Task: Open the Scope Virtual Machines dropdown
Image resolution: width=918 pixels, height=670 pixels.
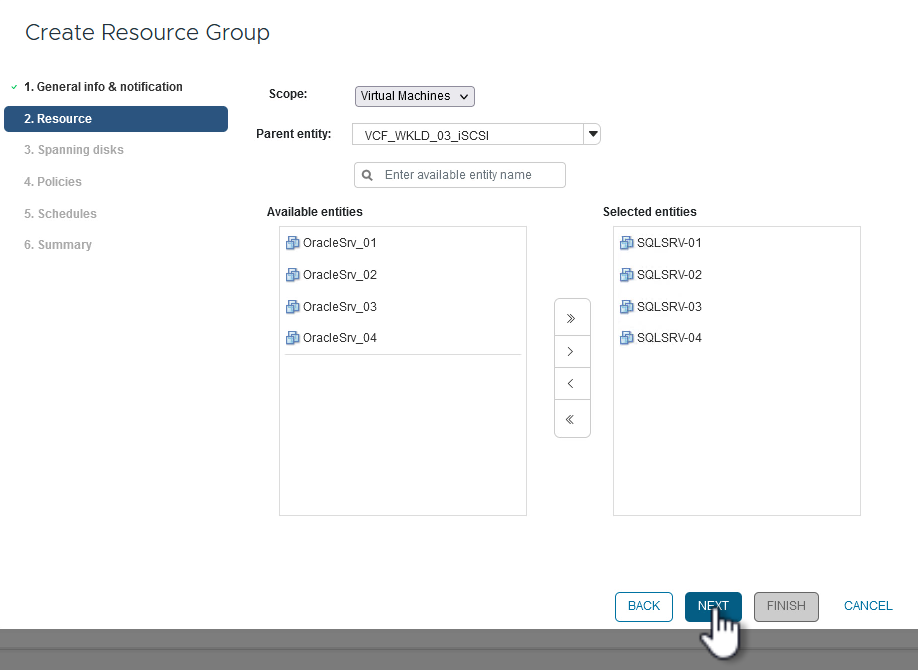Action: point(414,96)
